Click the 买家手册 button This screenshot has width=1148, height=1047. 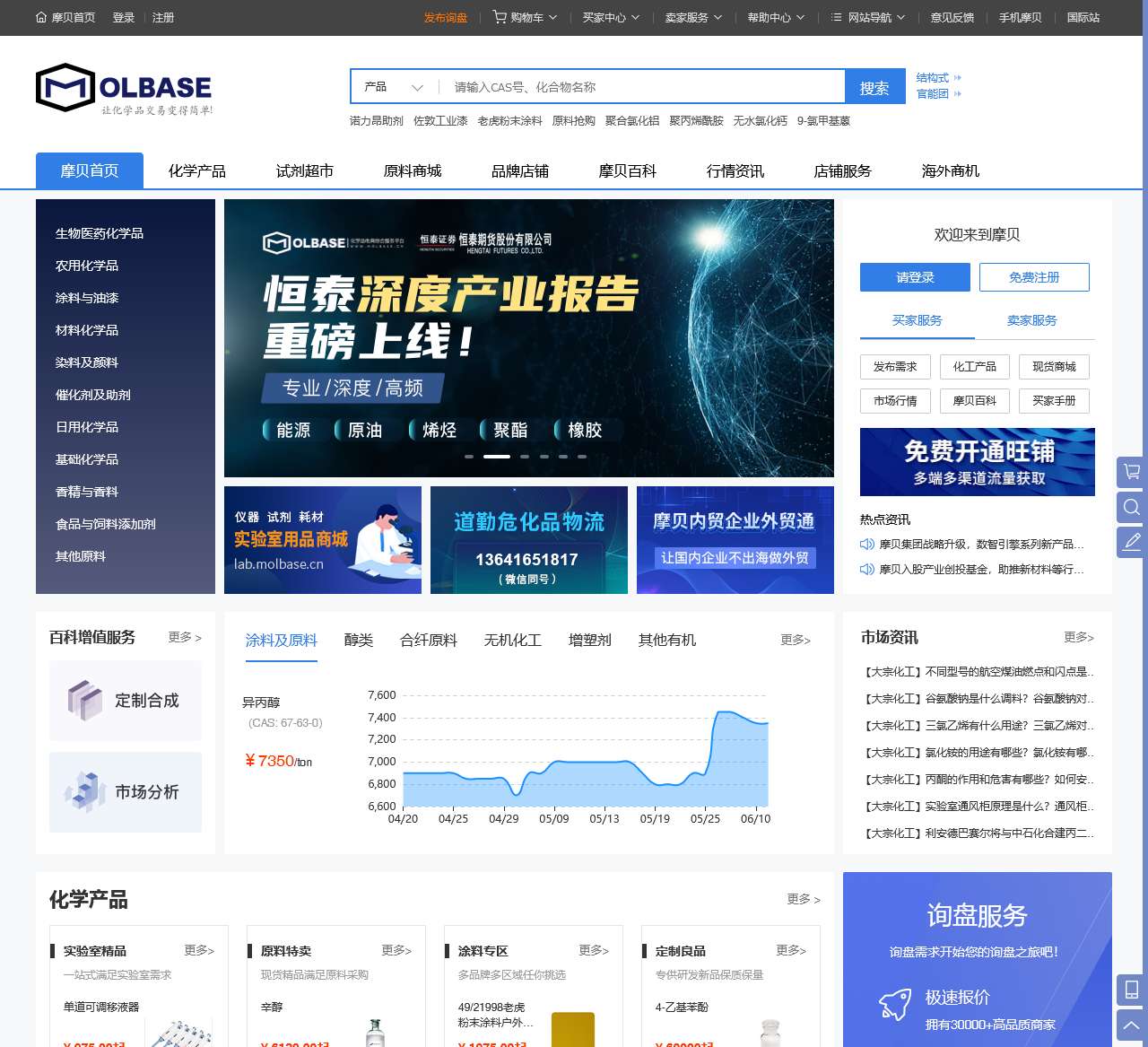(x=1054, y=400)
